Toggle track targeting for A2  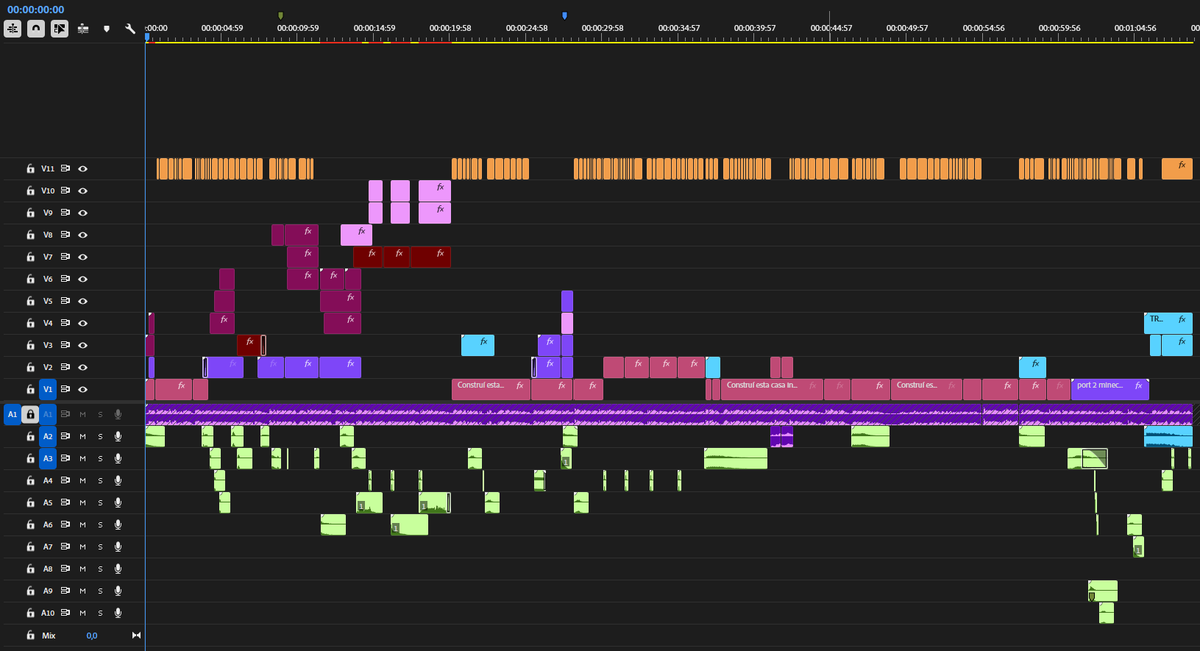pos(47,436)
